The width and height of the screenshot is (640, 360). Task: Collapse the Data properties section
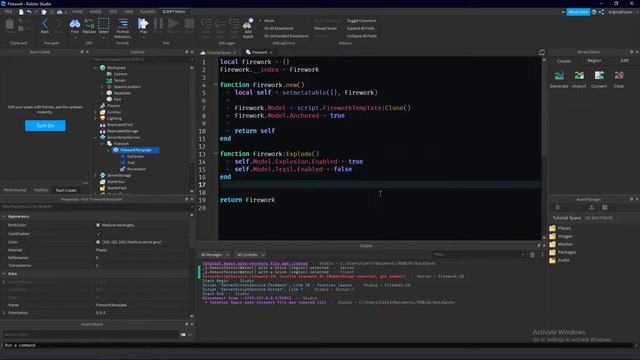click(x=4, y=273)
